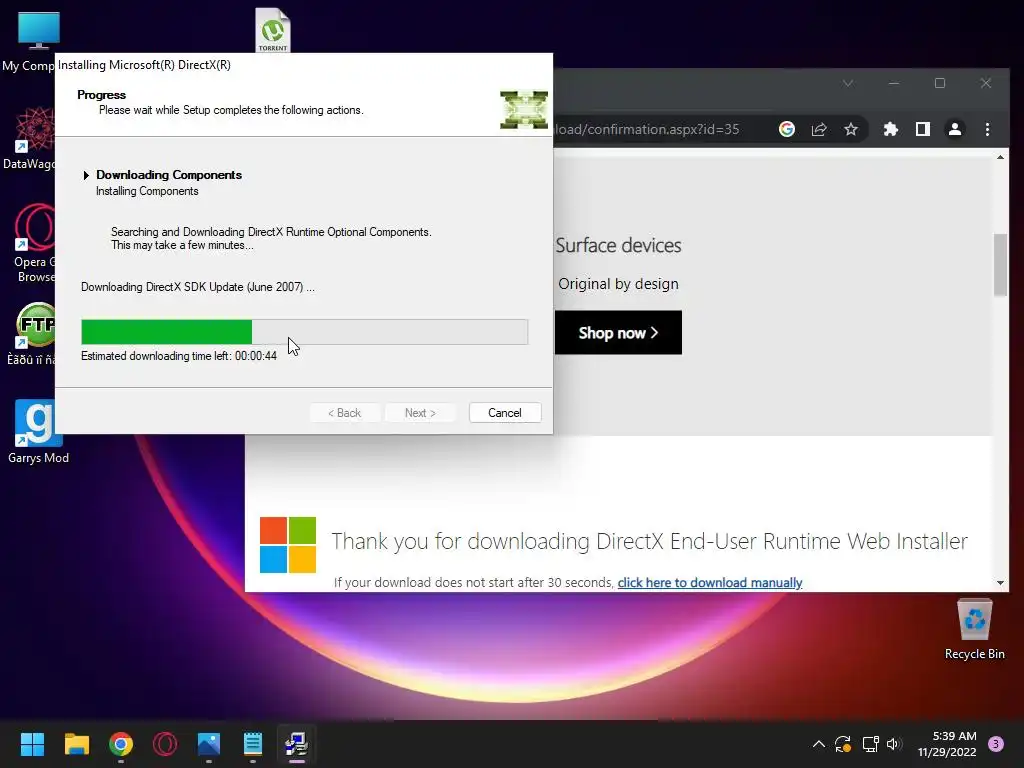The image size is (1024, 768).
Task: Click the DirectX logo in installer header
Action: pyautogui.click(x=524, y=110)
